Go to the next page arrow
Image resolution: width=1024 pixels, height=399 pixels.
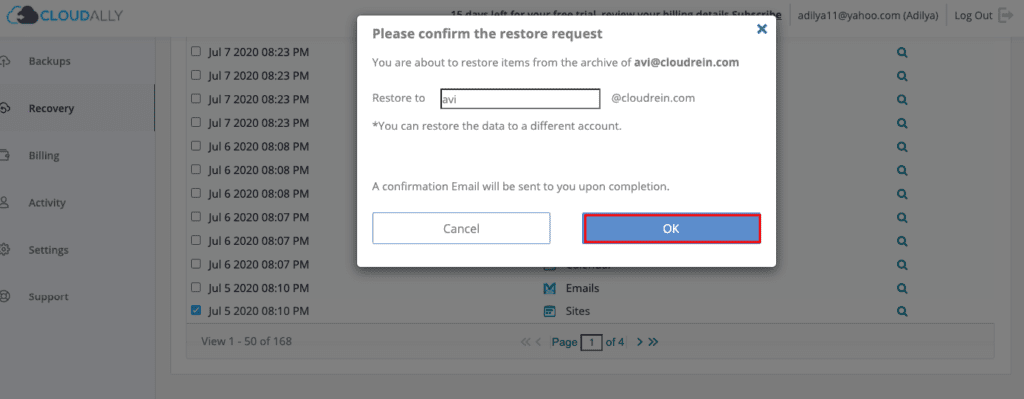coord(640,342)
